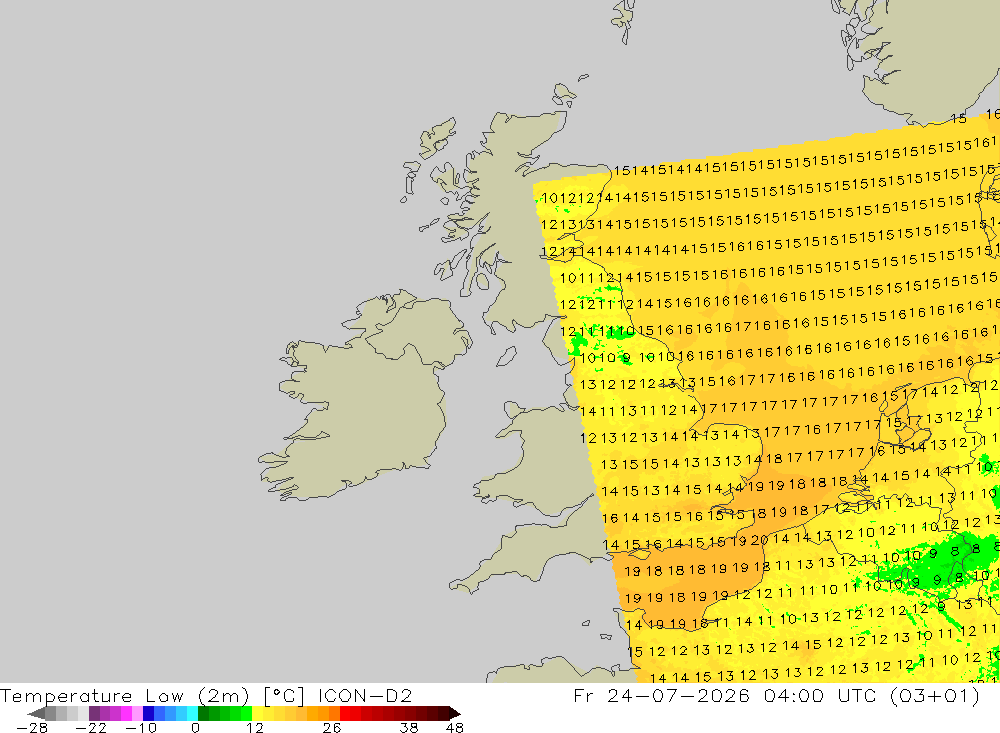Click the Isle of Man on the map

point(506,356)
